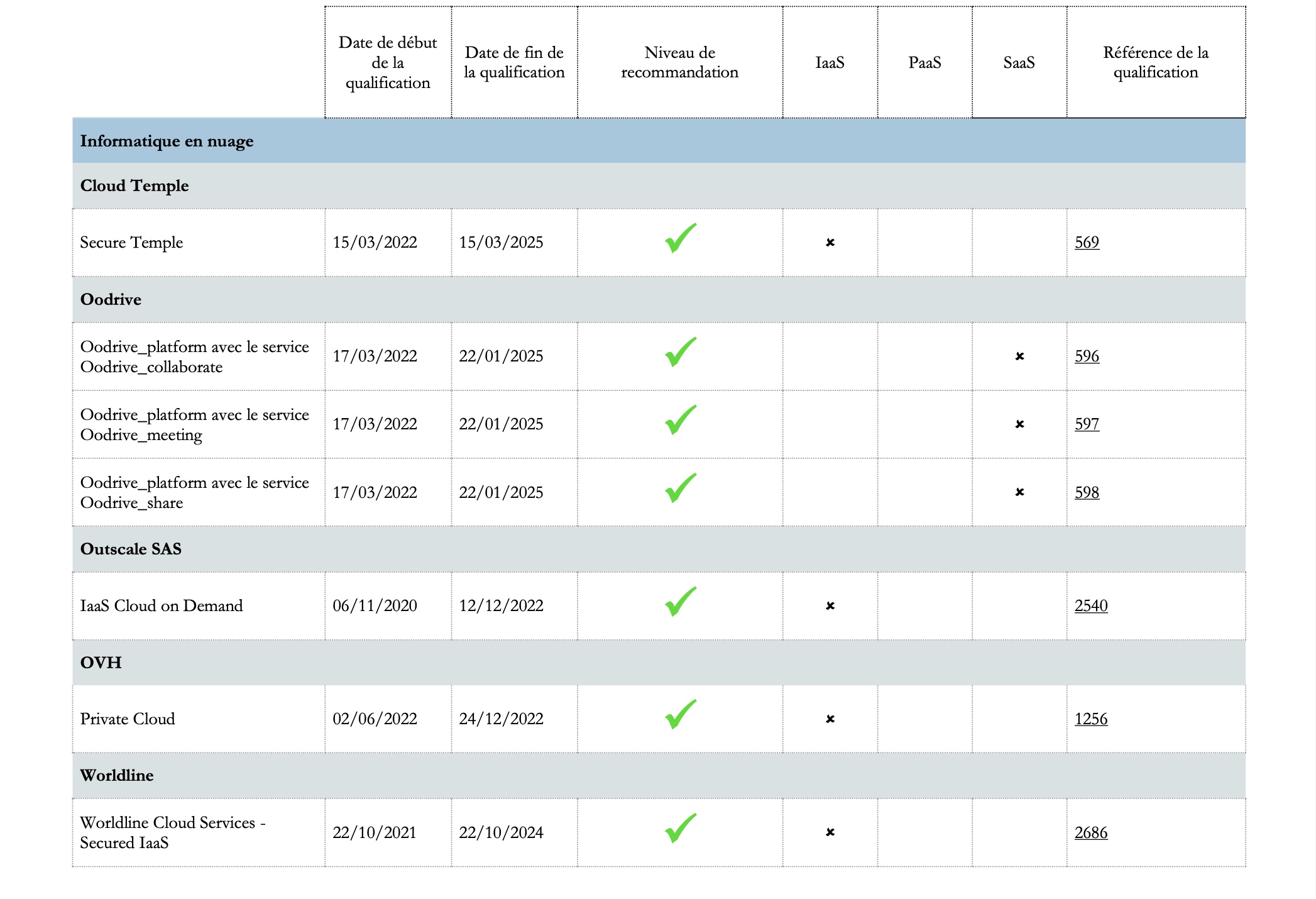
Task: Click the green checkmark for Oodrive_collaborate row
Action: (x=681, y=352)
